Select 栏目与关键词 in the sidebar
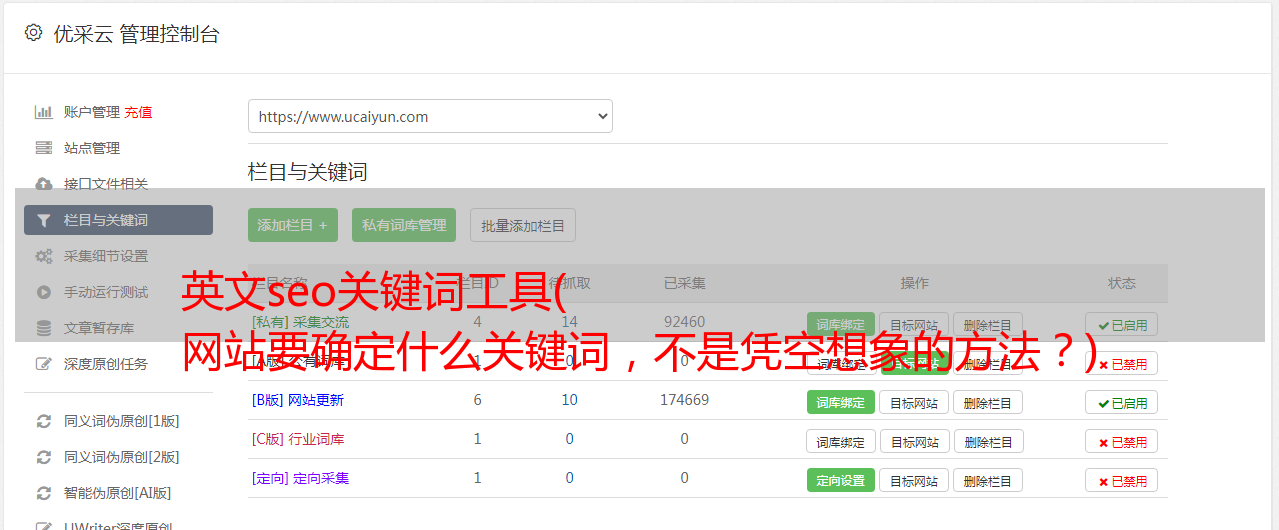This screenshot has height=530, width=1279. (x=118, y=220)
